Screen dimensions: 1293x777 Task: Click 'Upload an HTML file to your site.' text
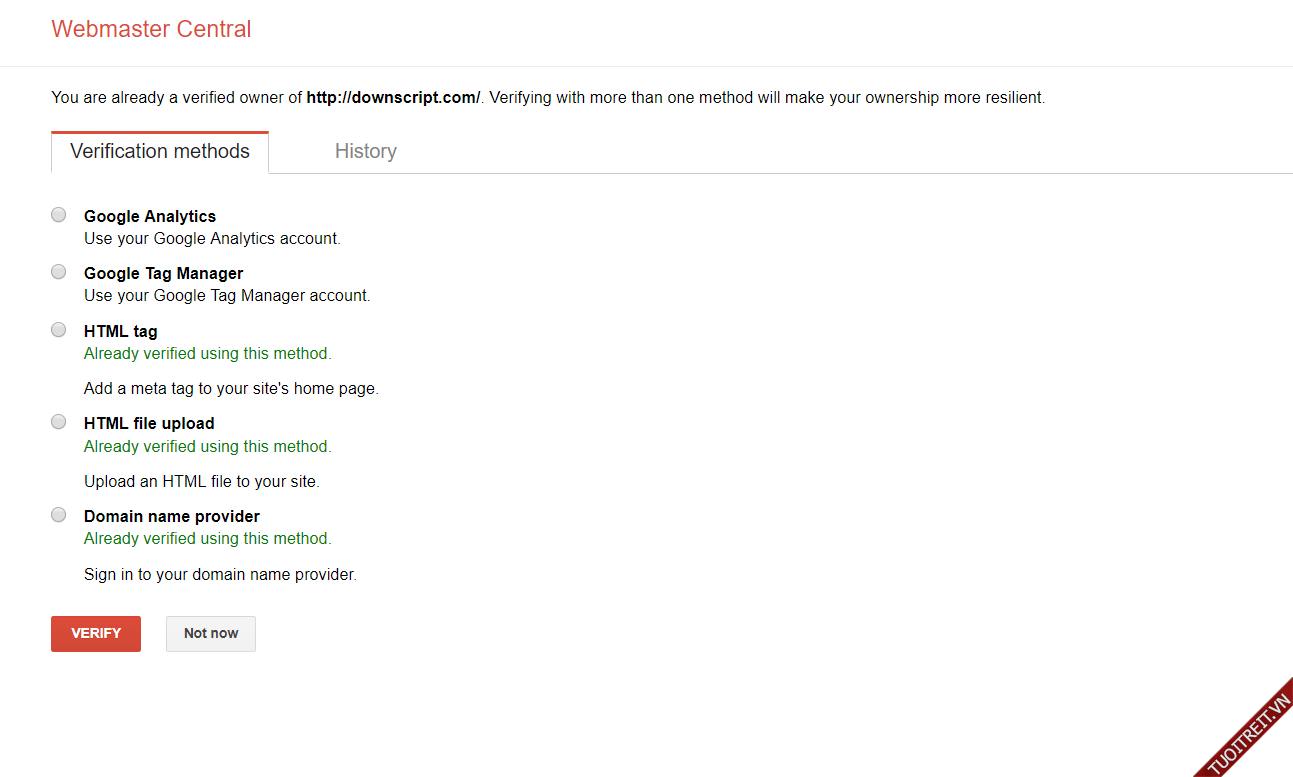[202, 482]
